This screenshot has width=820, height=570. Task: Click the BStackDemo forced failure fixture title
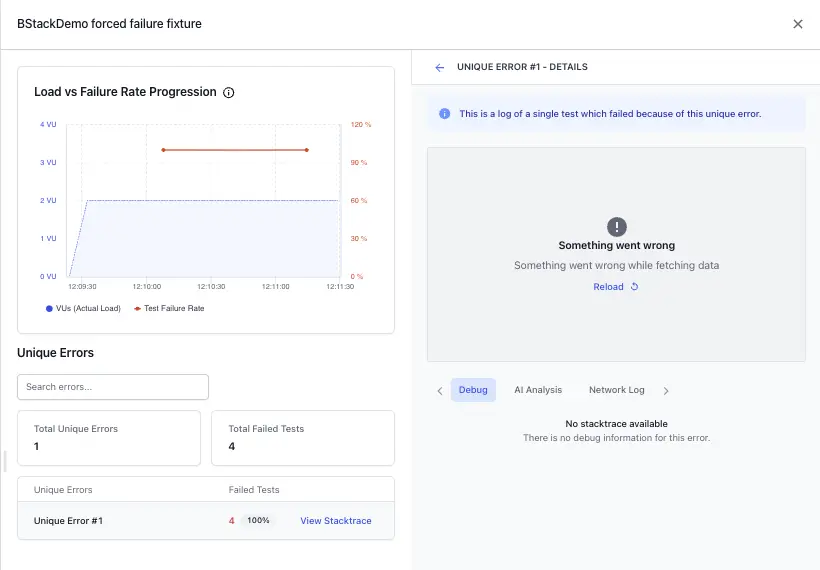point(109,24)
